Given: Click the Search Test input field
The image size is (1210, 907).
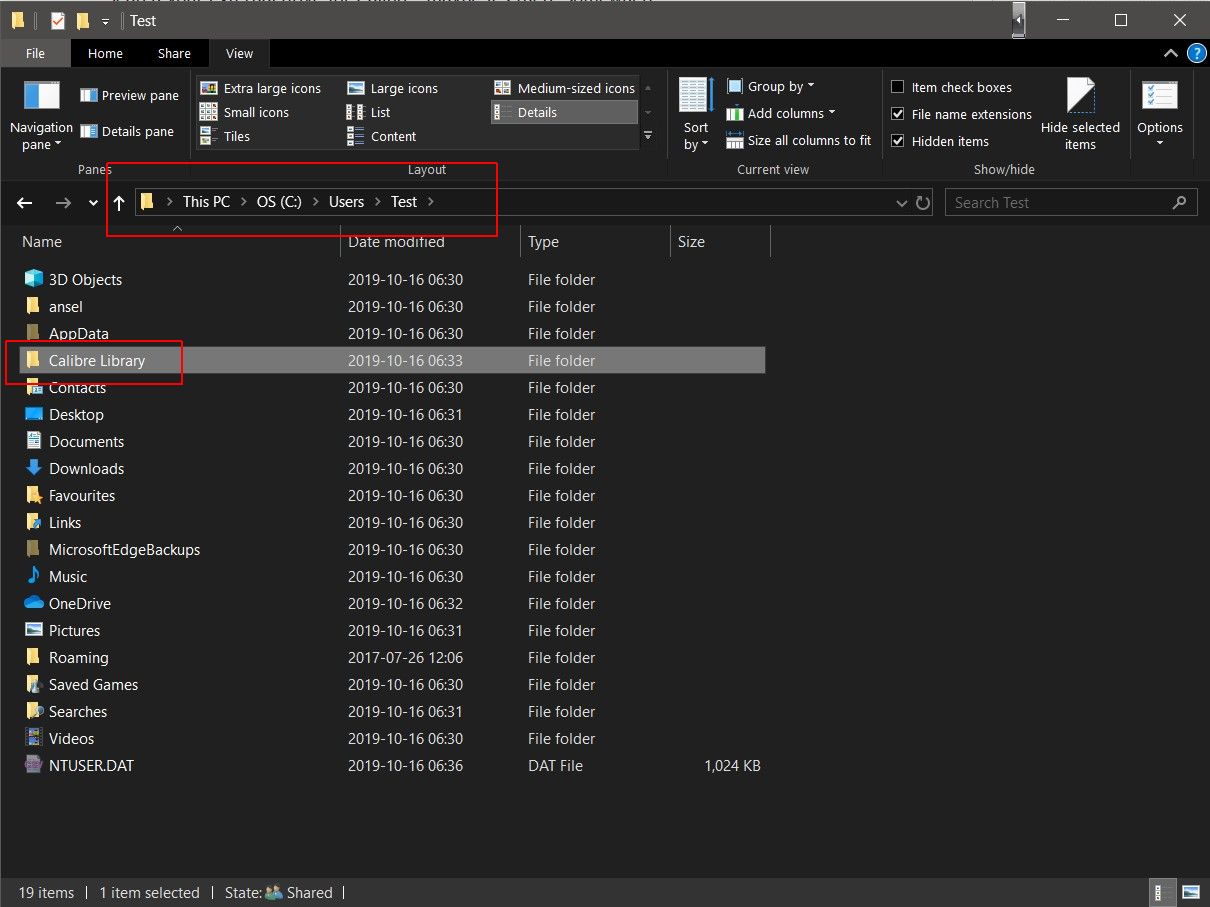Looking at the screenshot, I should 1070,202.
